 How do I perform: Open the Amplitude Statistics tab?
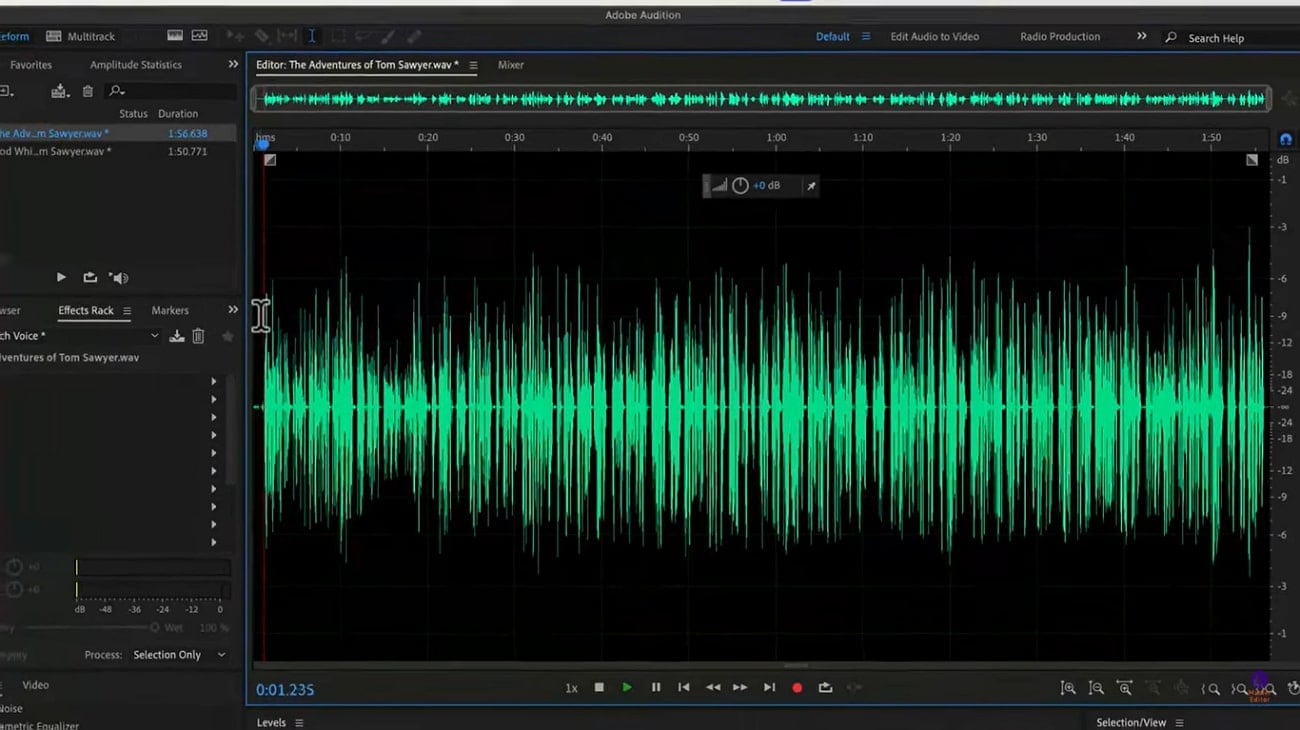click(136, 65)
